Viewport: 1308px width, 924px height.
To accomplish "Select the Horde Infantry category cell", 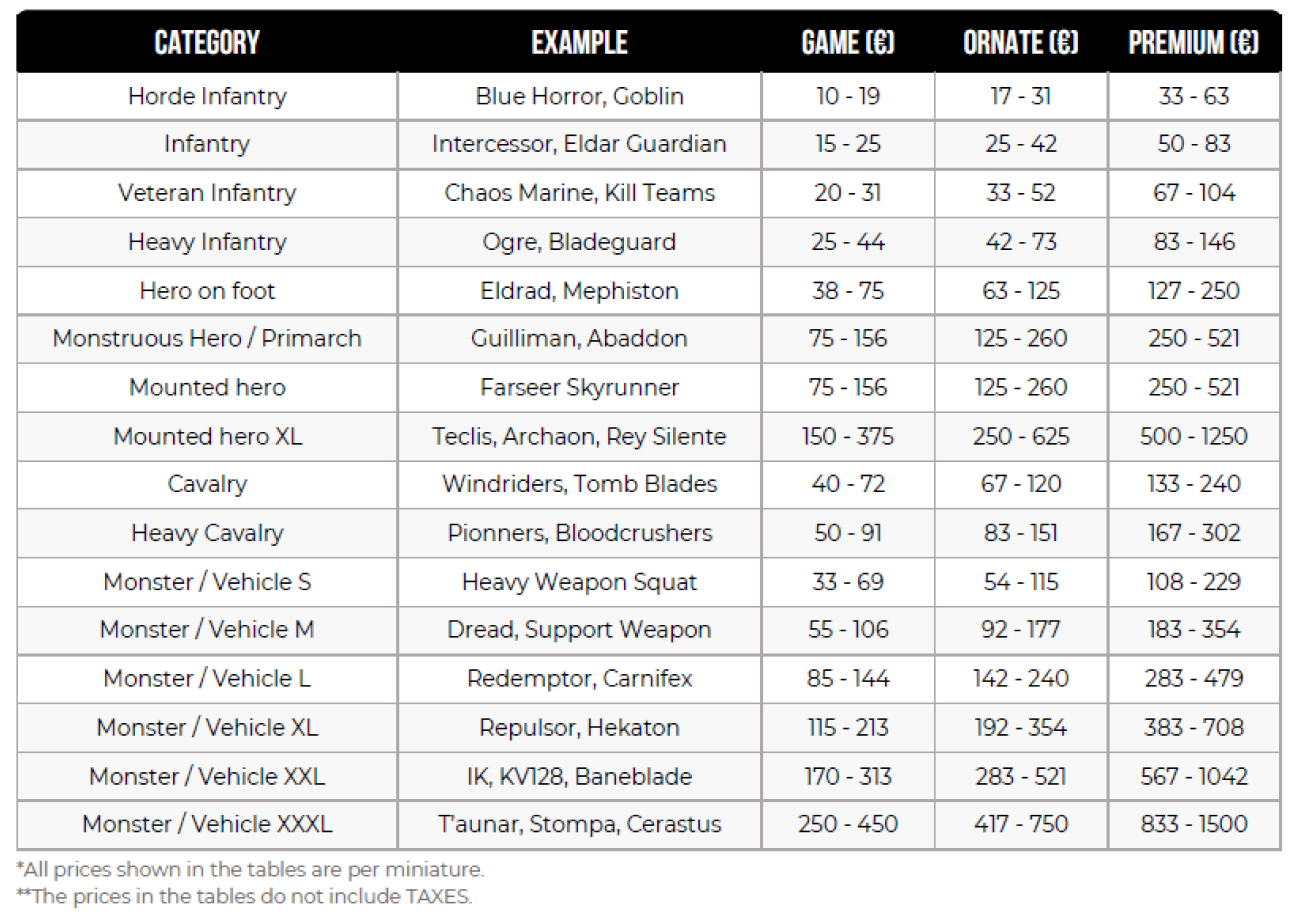I will pos(207,97).
